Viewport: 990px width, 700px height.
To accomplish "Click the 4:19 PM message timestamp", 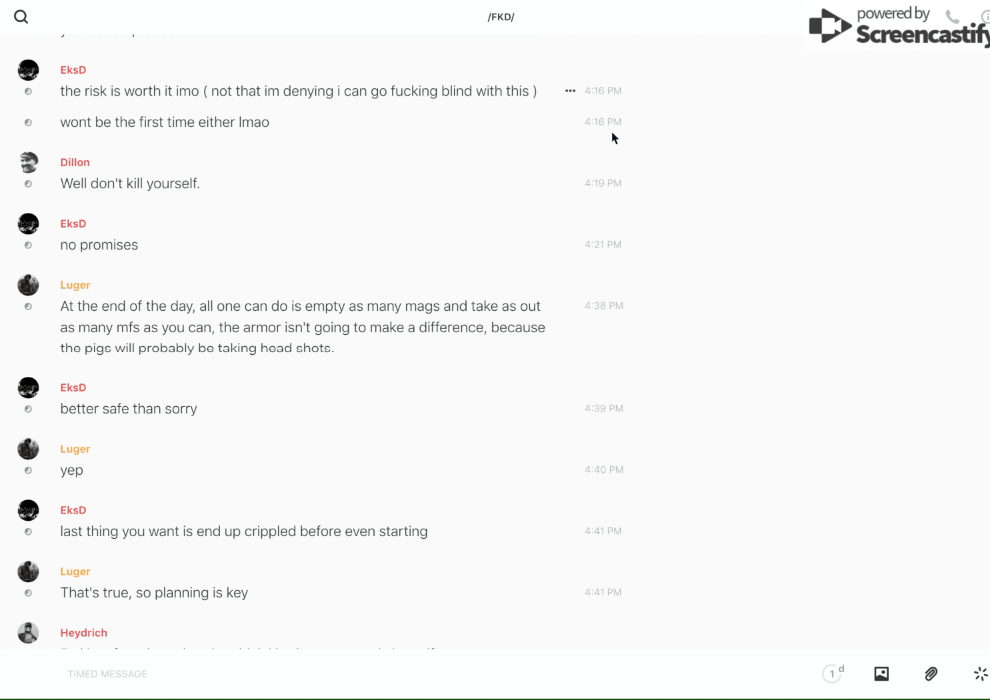I will pyautogui.click(x=603, y=184).
